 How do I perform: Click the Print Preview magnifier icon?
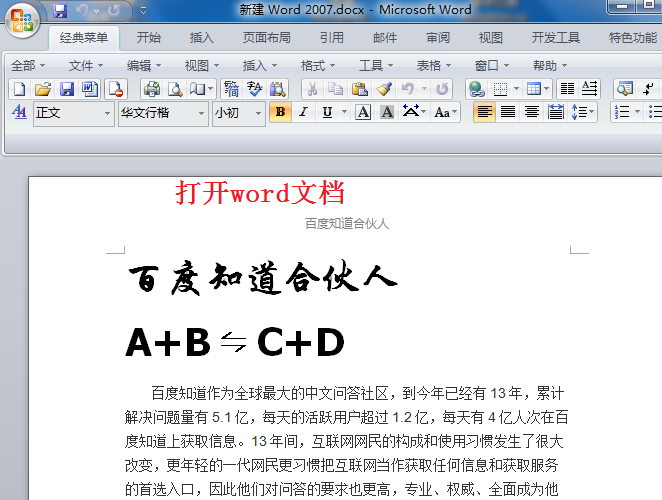coord(175,89)
